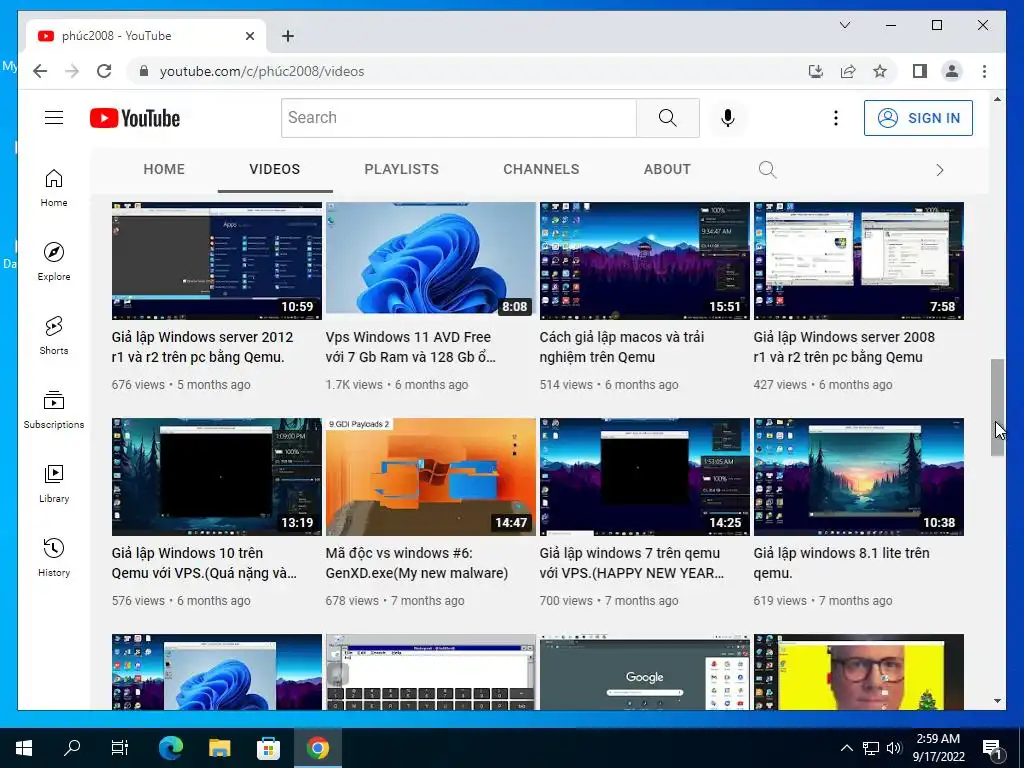Play the 14:47 GDI Payloads thumbnail

430,477
